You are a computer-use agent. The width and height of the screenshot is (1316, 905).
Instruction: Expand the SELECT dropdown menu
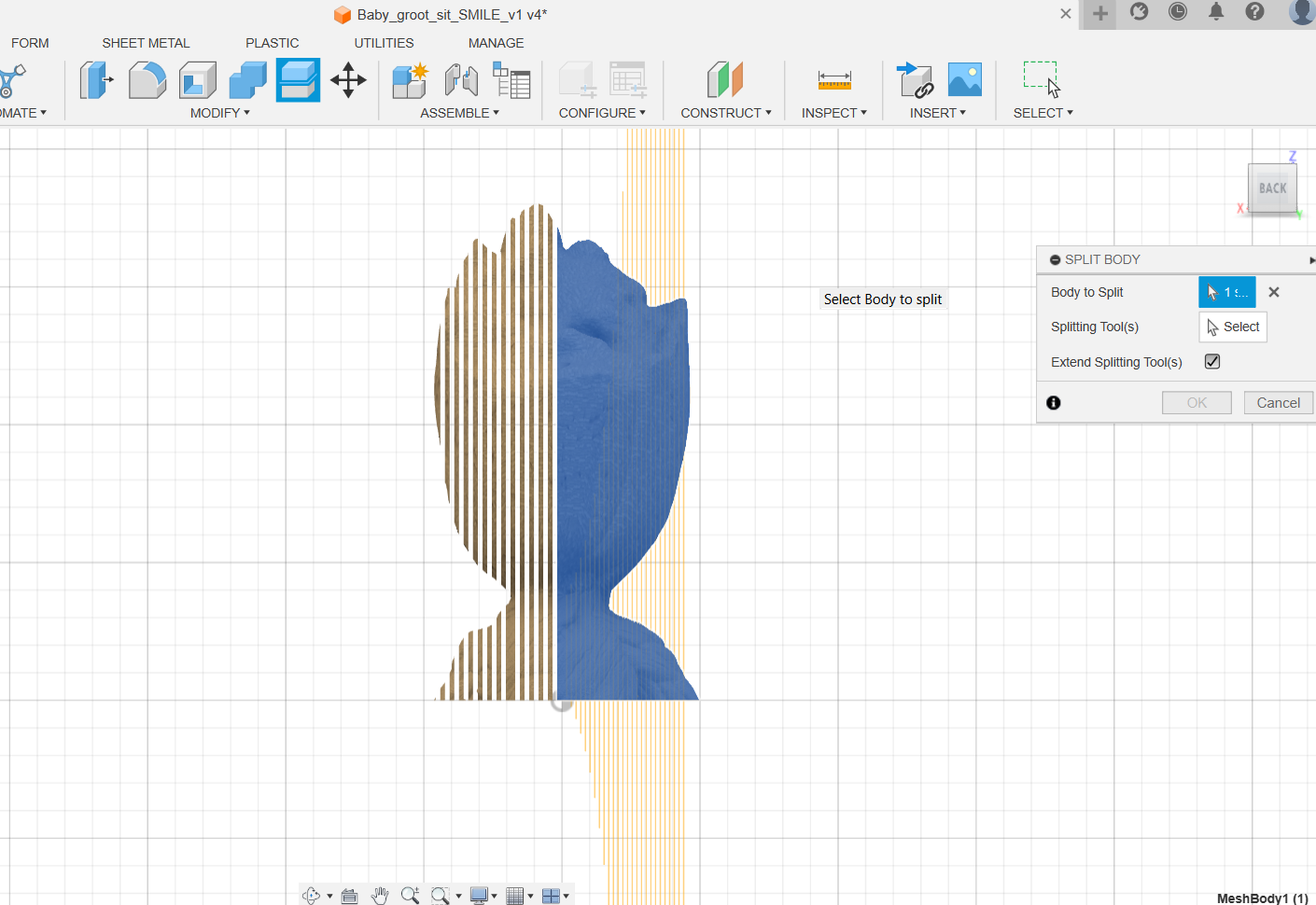1043,113
